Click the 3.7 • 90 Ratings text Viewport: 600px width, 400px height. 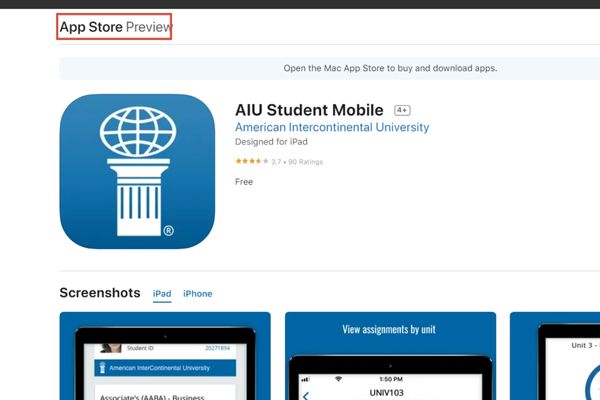297,162
